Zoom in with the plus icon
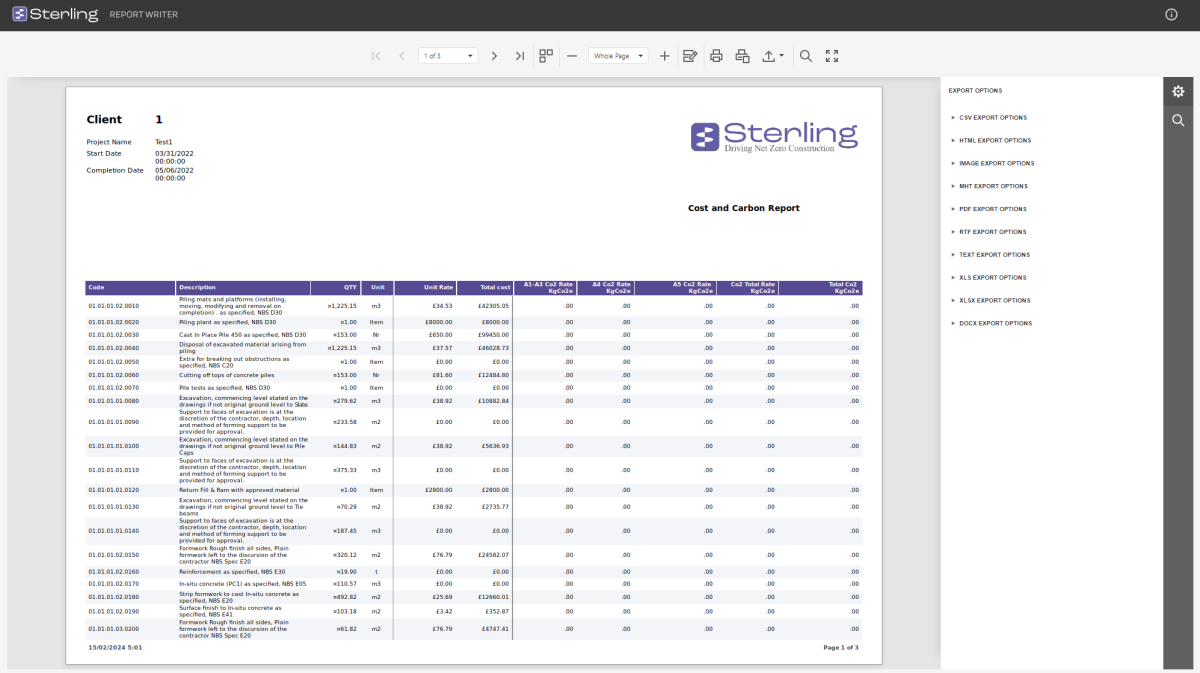The image size is (1200, 673). pos(665,55)
